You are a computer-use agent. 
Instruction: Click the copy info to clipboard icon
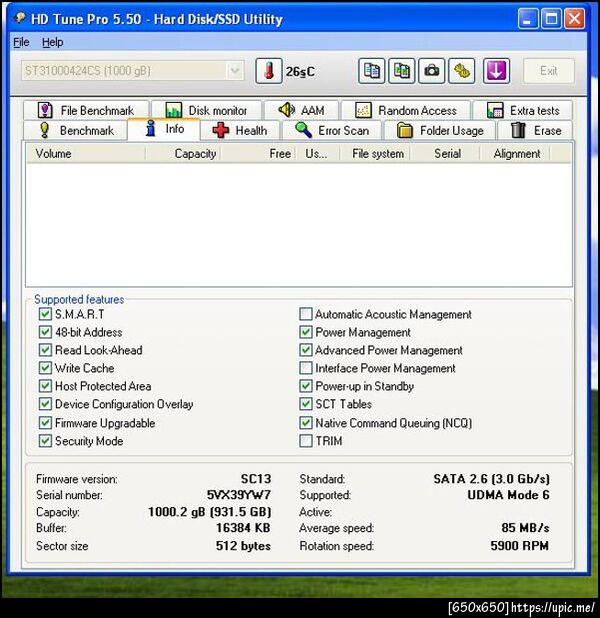pyautogui.click(x=371, y=71)
